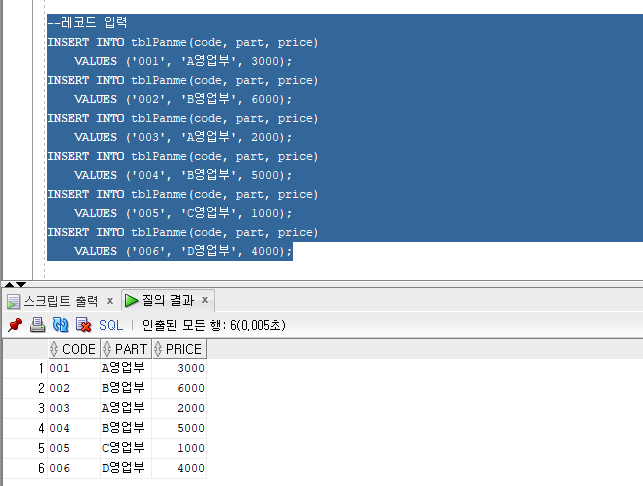
Task: Sort by the CODE column header
Action: point(74,349)
